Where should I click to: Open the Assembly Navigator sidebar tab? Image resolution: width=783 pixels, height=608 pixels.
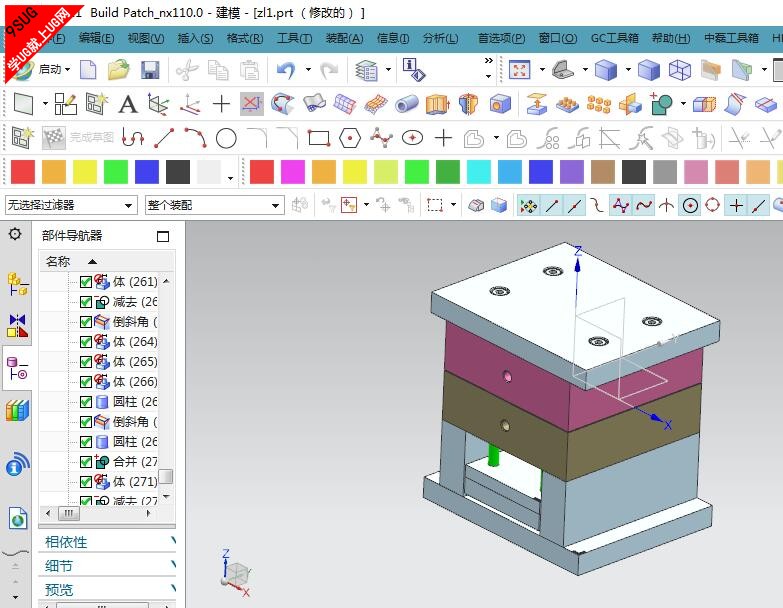click(x=17, y=285)
